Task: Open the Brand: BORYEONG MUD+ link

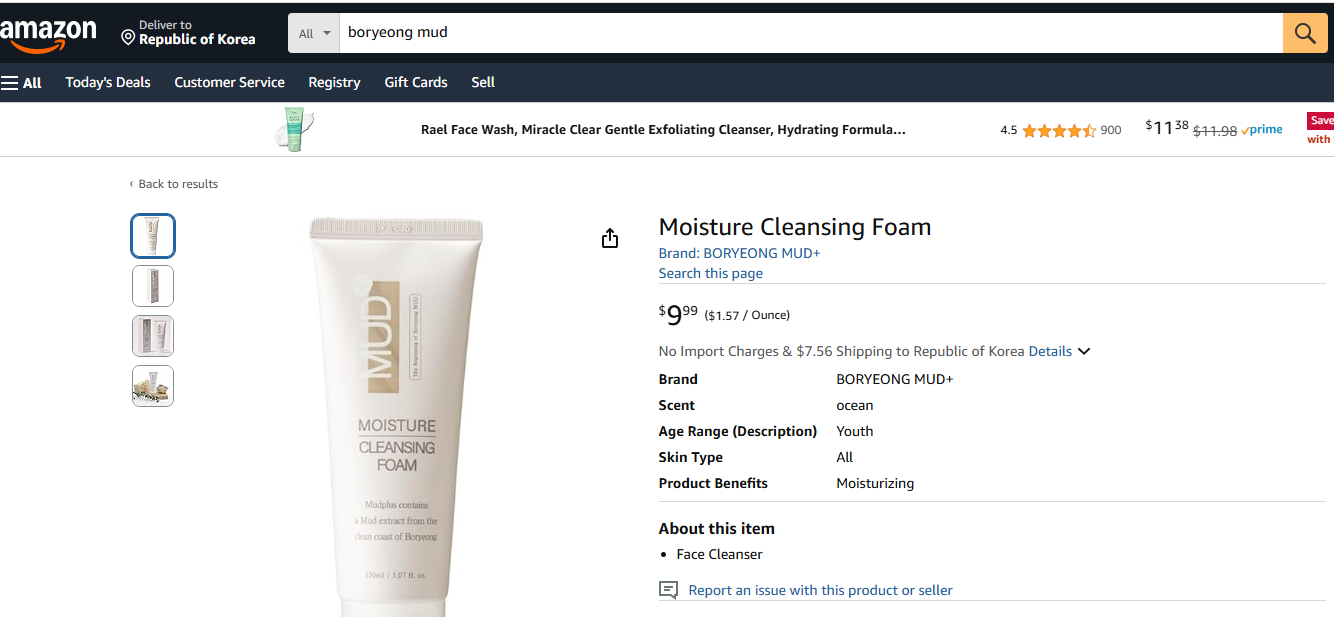Action: click(739, 253)
